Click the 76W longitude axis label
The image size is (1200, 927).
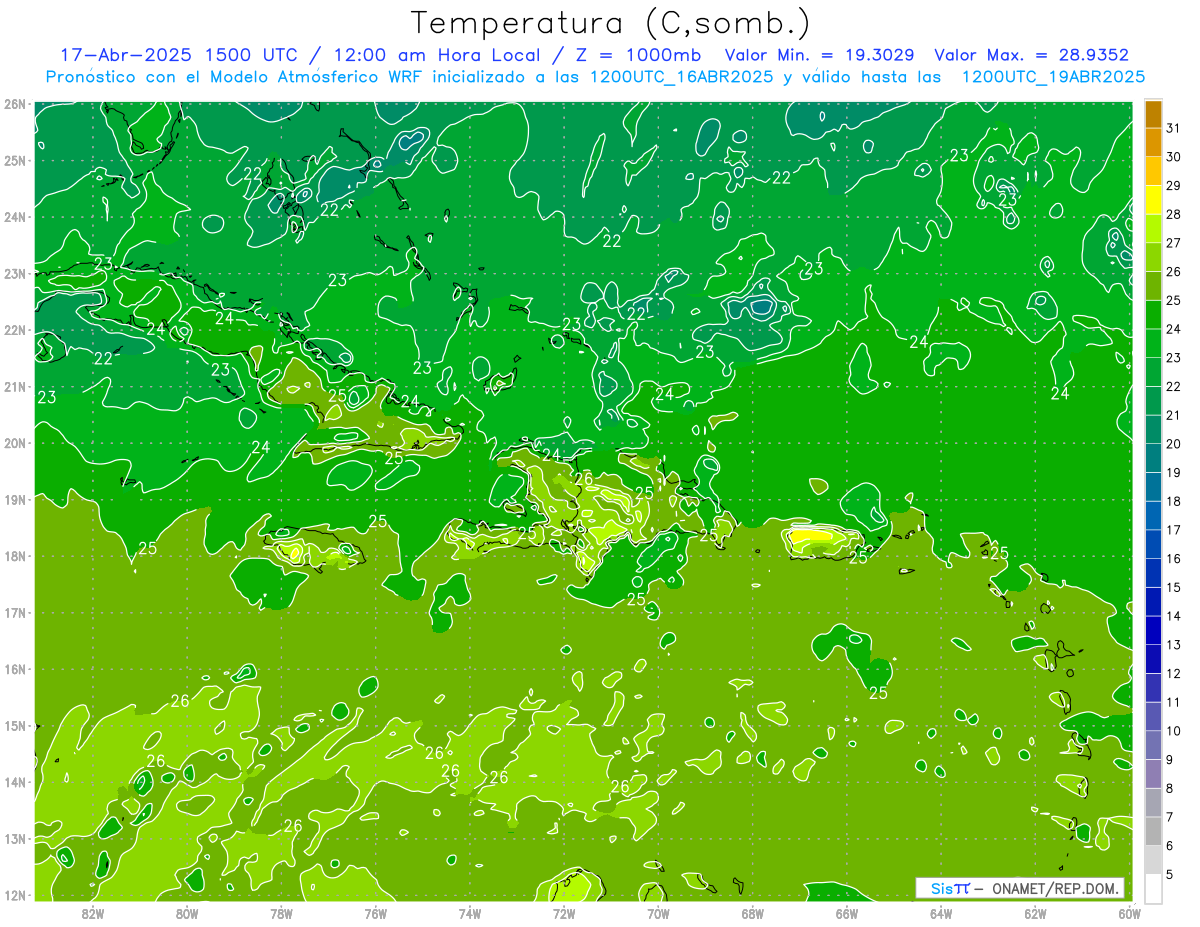click(375, 913)
